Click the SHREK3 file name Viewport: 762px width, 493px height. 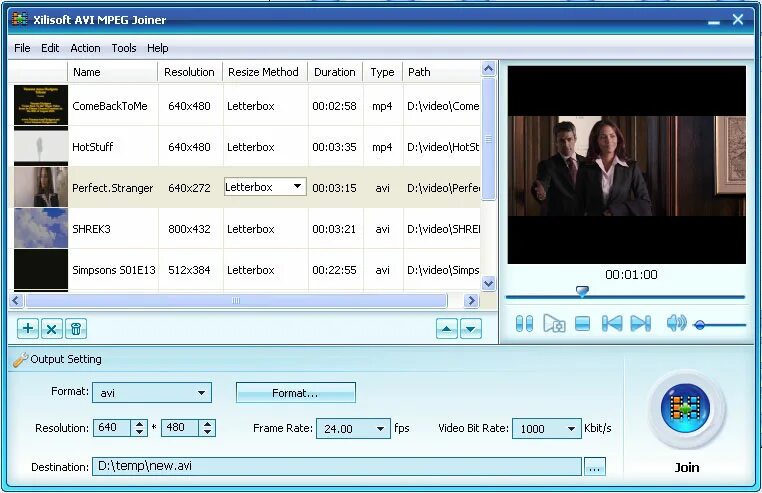pyautogui.click(x=91, y=229)
